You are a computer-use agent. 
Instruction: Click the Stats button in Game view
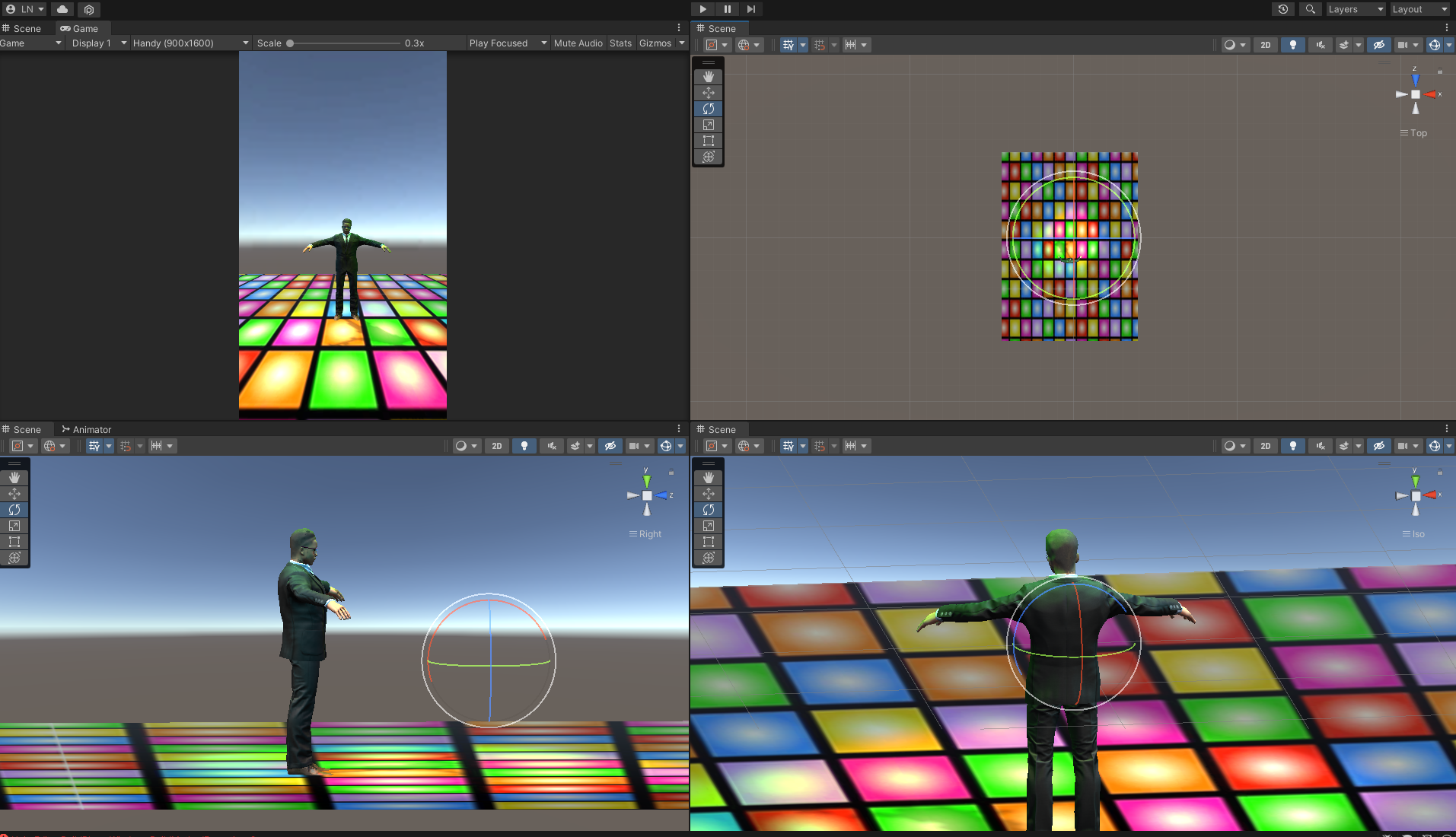[x=620, y=43]
